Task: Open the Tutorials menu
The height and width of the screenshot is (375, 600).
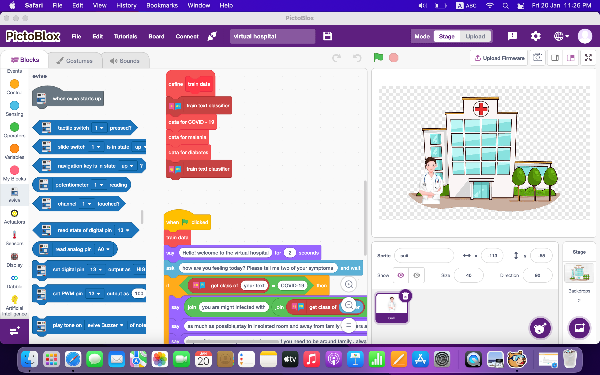Action: 125,36
